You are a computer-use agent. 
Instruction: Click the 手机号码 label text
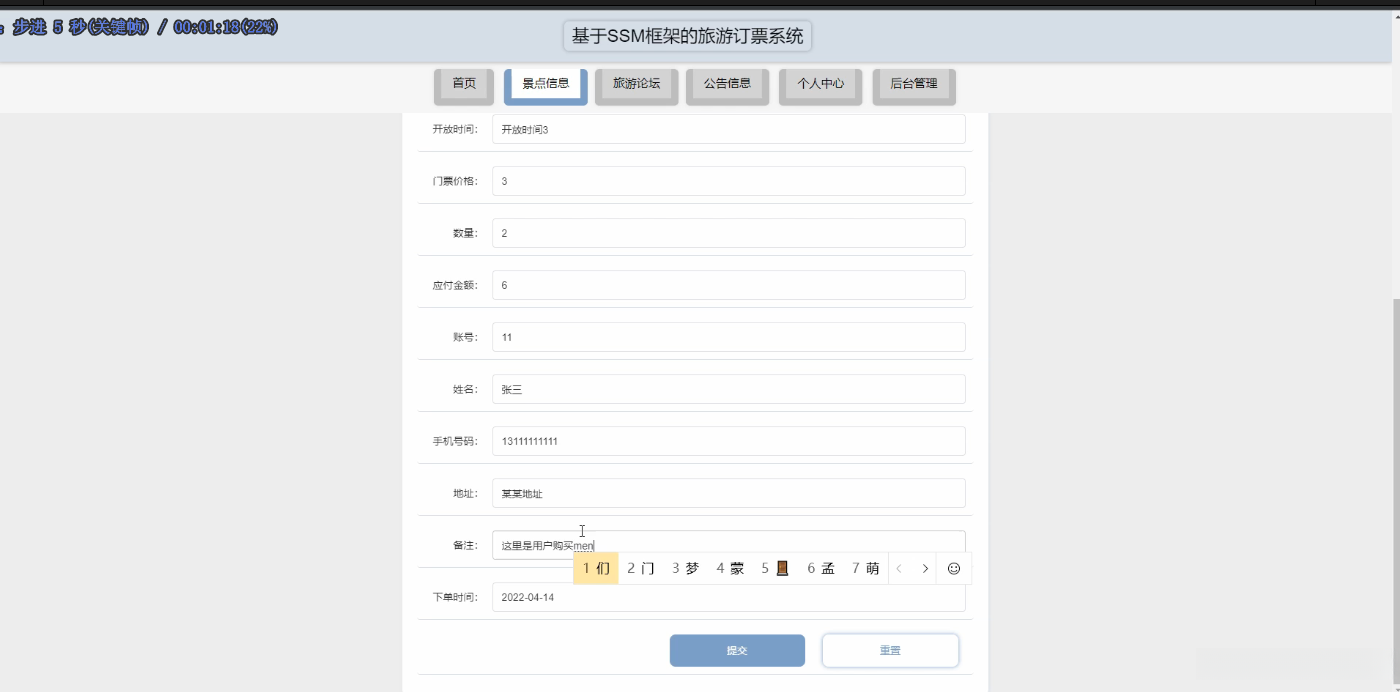click(455, 441)
